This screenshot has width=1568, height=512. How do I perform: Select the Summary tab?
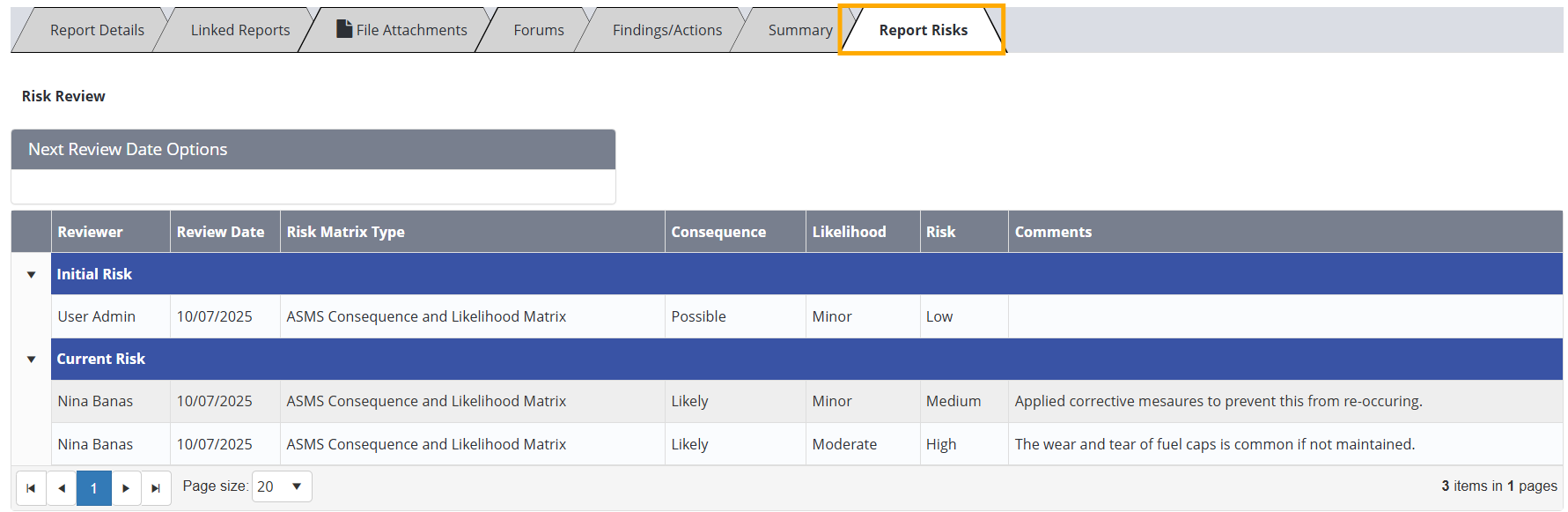click(x=799, y=30)
